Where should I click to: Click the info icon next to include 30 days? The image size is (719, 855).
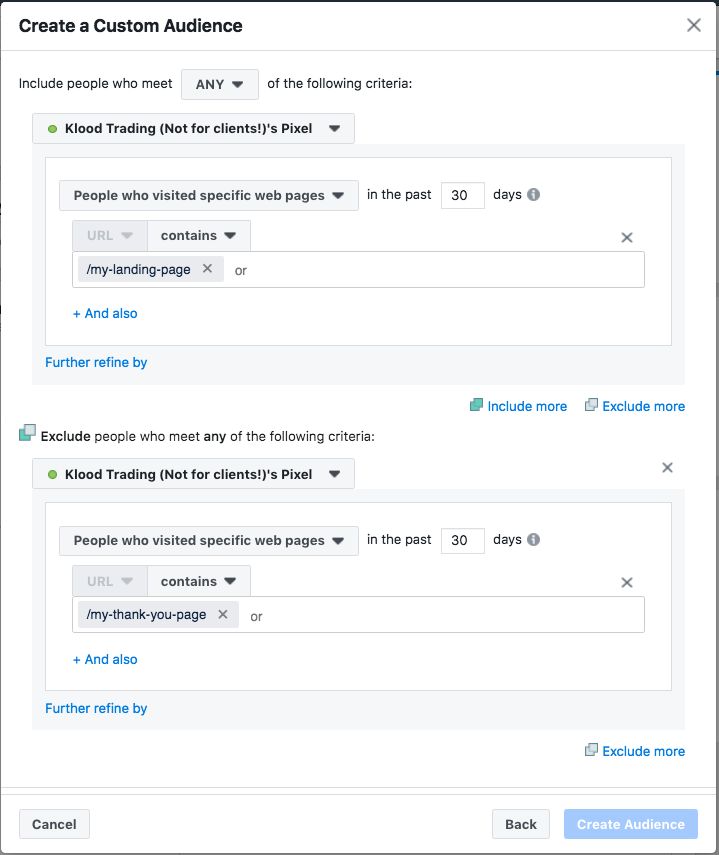533,195
